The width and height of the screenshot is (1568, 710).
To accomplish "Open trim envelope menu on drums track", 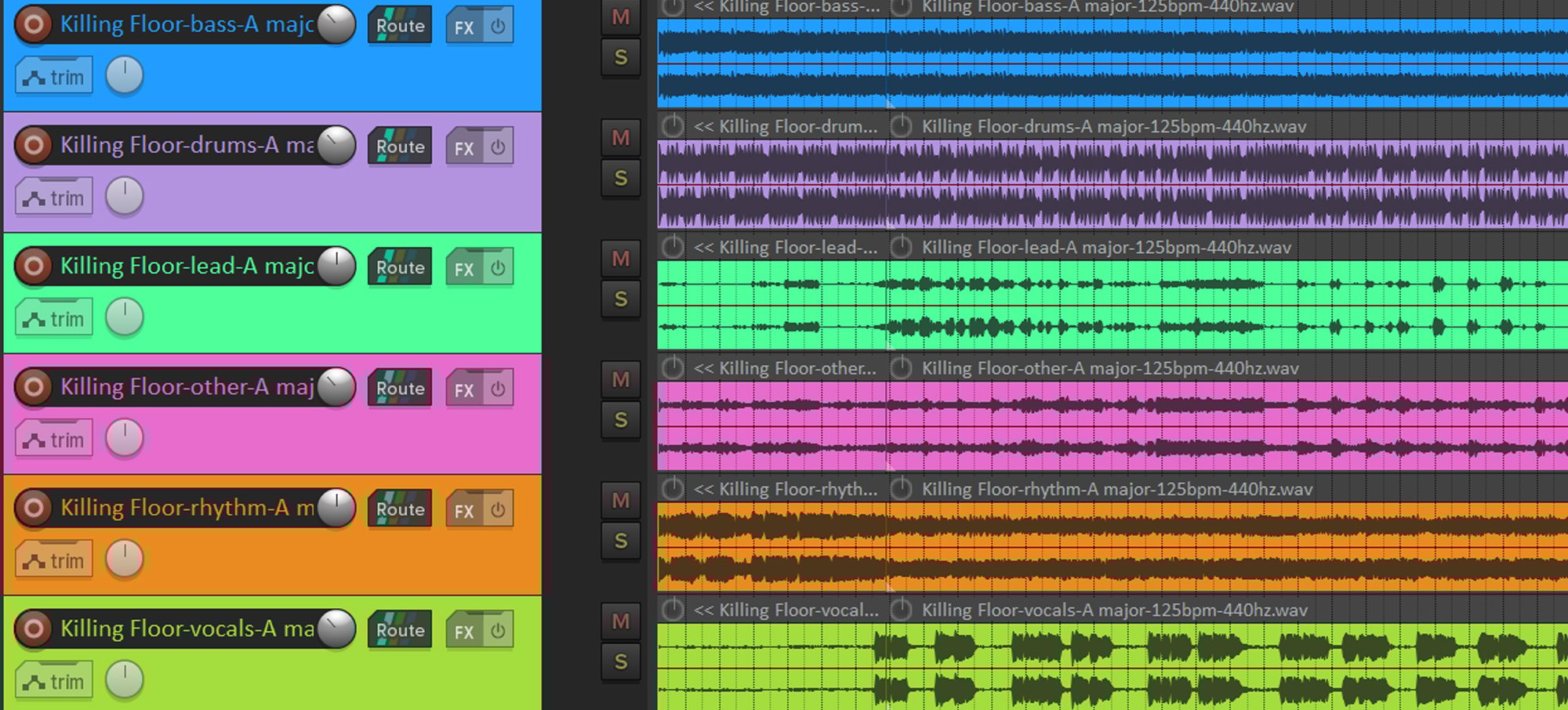I will [x=54, y=196].
